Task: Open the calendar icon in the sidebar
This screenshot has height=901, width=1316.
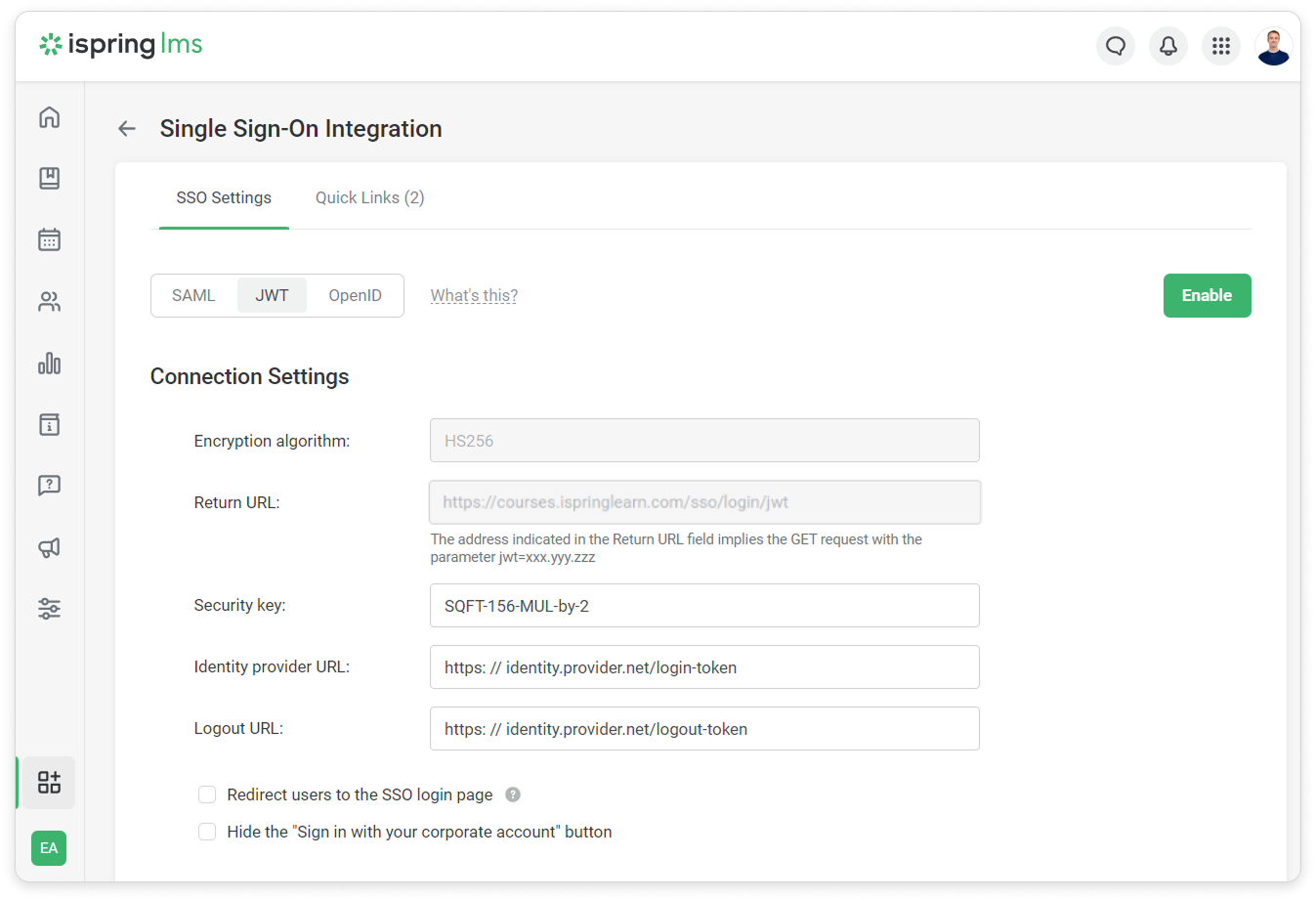Action: (49, 239)
